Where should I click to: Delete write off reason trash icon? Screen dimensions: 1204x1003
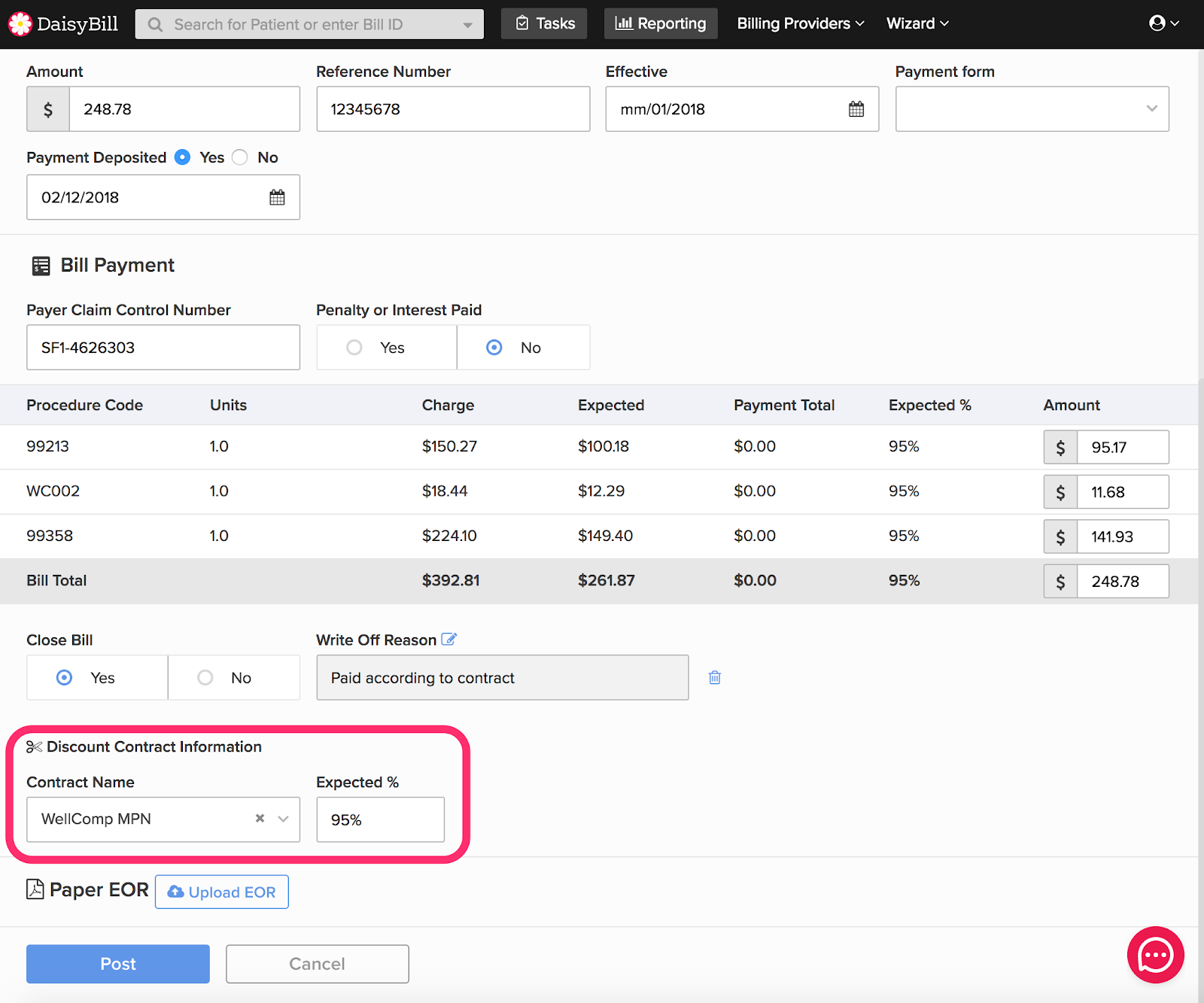point(715,677)
